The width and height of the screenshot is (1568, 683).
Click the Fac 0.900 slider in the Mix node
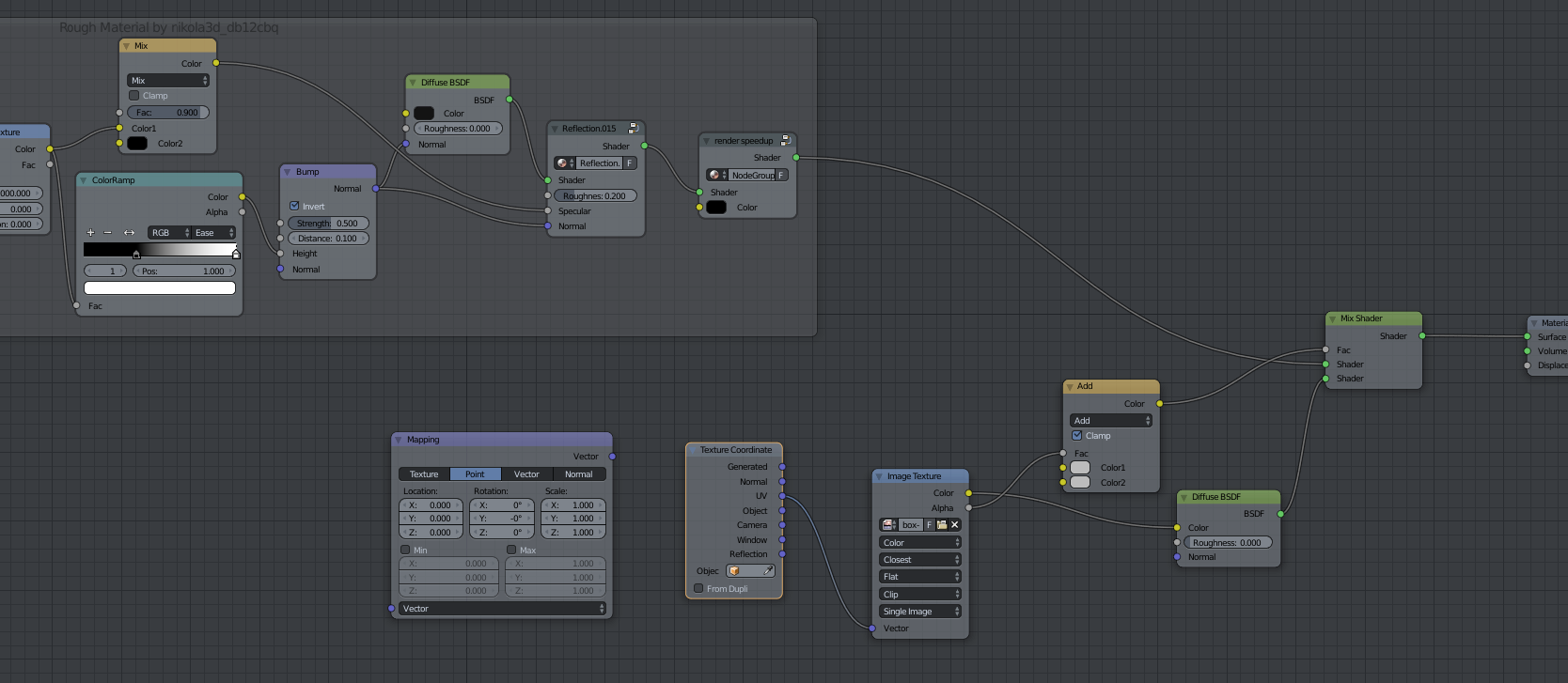168,113
